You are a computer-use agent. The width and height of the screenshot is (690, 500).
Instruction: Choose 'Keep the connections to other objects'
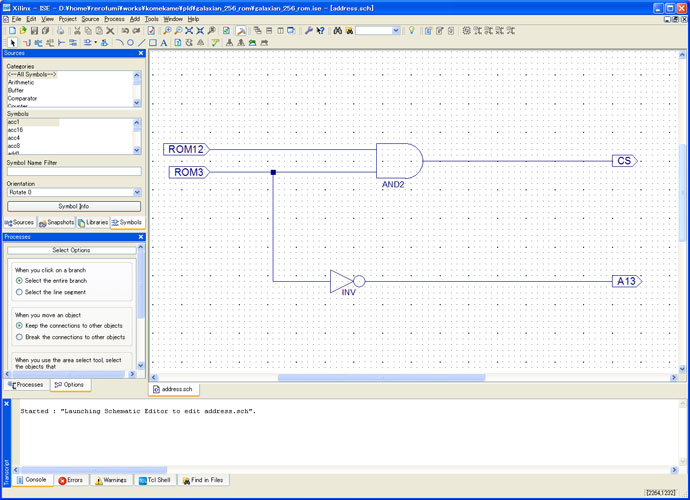pyautogui.click(x=69, y=325)
